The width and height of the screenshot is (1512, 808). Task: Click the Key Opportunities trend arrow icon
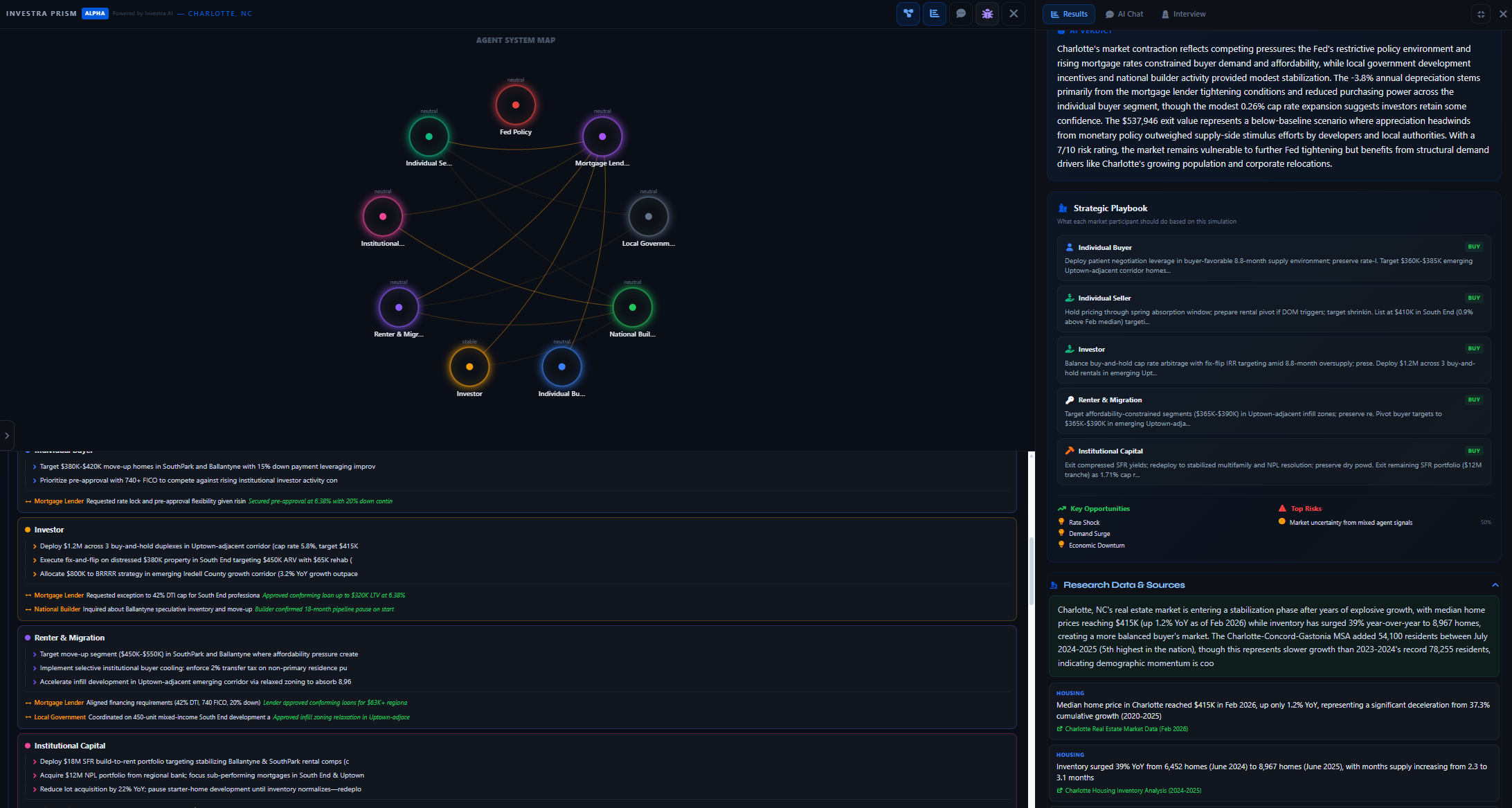(1061, 508)
